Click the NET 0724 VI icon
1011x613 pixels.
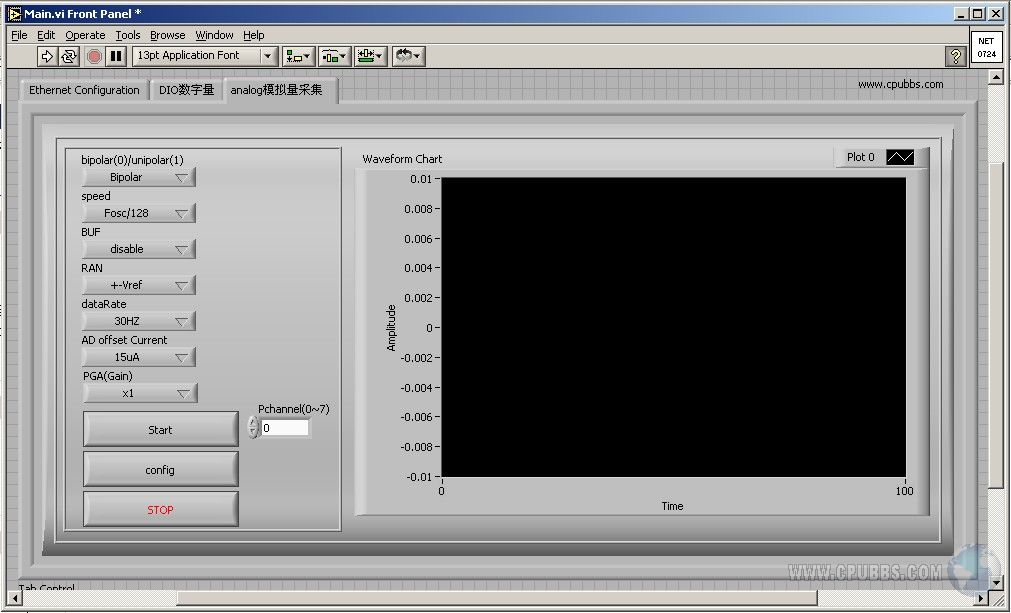[x=986, y=47]
